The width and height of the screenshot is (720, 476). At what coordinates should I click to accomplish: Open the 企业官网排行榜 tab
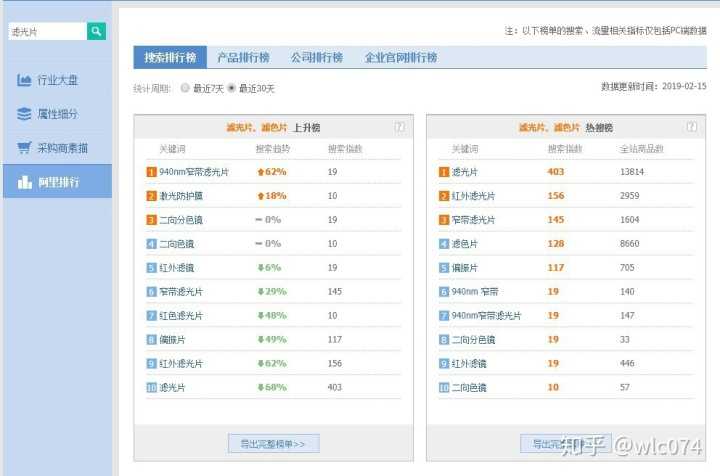tap(401, 57)
